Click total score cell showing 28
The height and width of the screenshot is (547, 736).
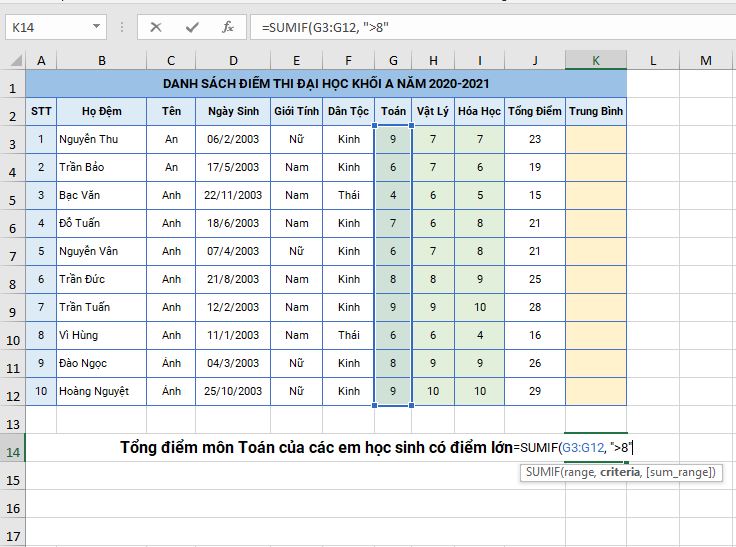(535, 308)
